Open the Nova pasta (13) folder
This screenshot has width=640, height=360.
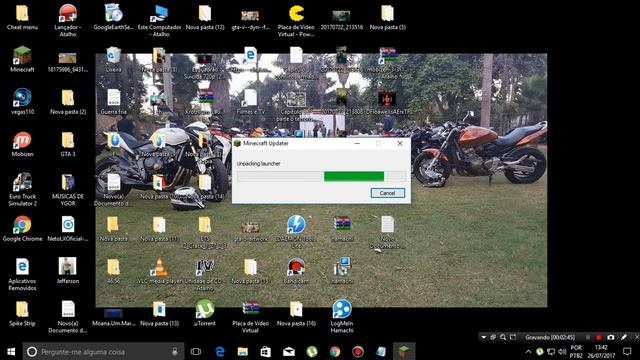click(159, 313)
